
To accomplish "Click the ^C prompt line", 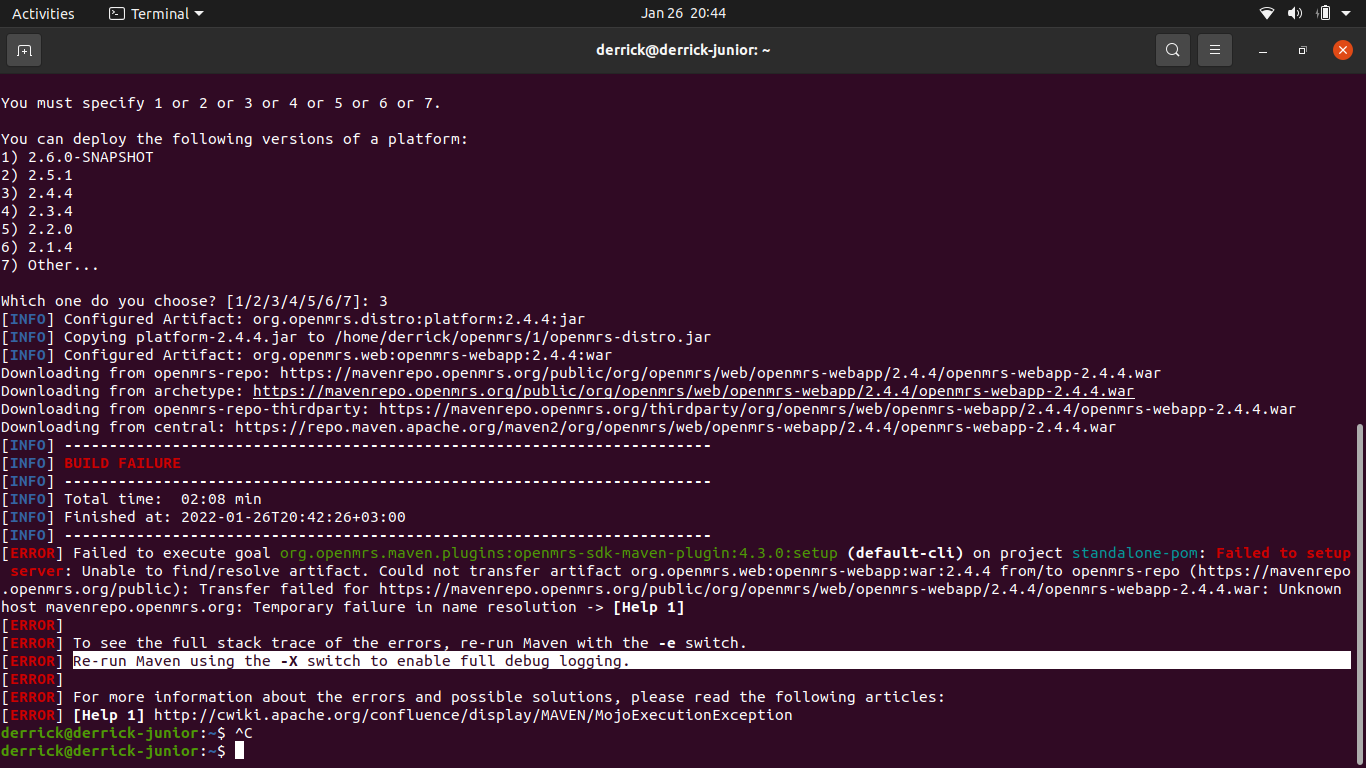I will click(126, 733).
